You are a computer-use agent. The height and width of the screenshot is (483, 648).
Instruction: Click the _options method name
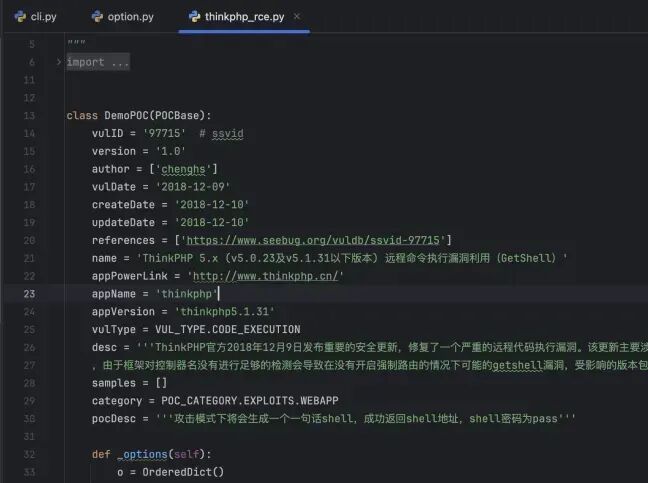pos(142,454)
